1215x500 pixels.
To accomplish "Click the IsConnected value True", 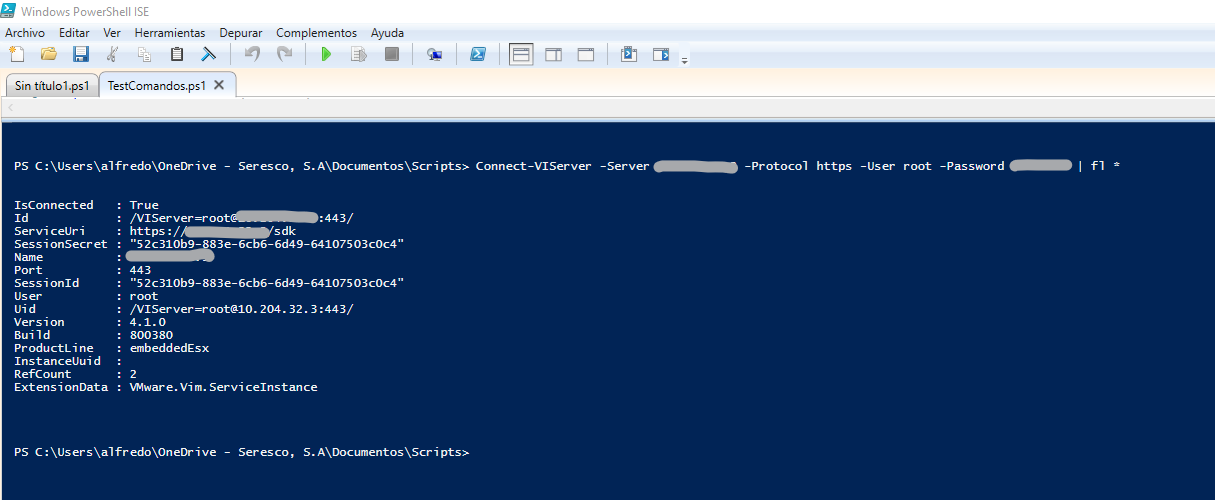I will (144, 205).
